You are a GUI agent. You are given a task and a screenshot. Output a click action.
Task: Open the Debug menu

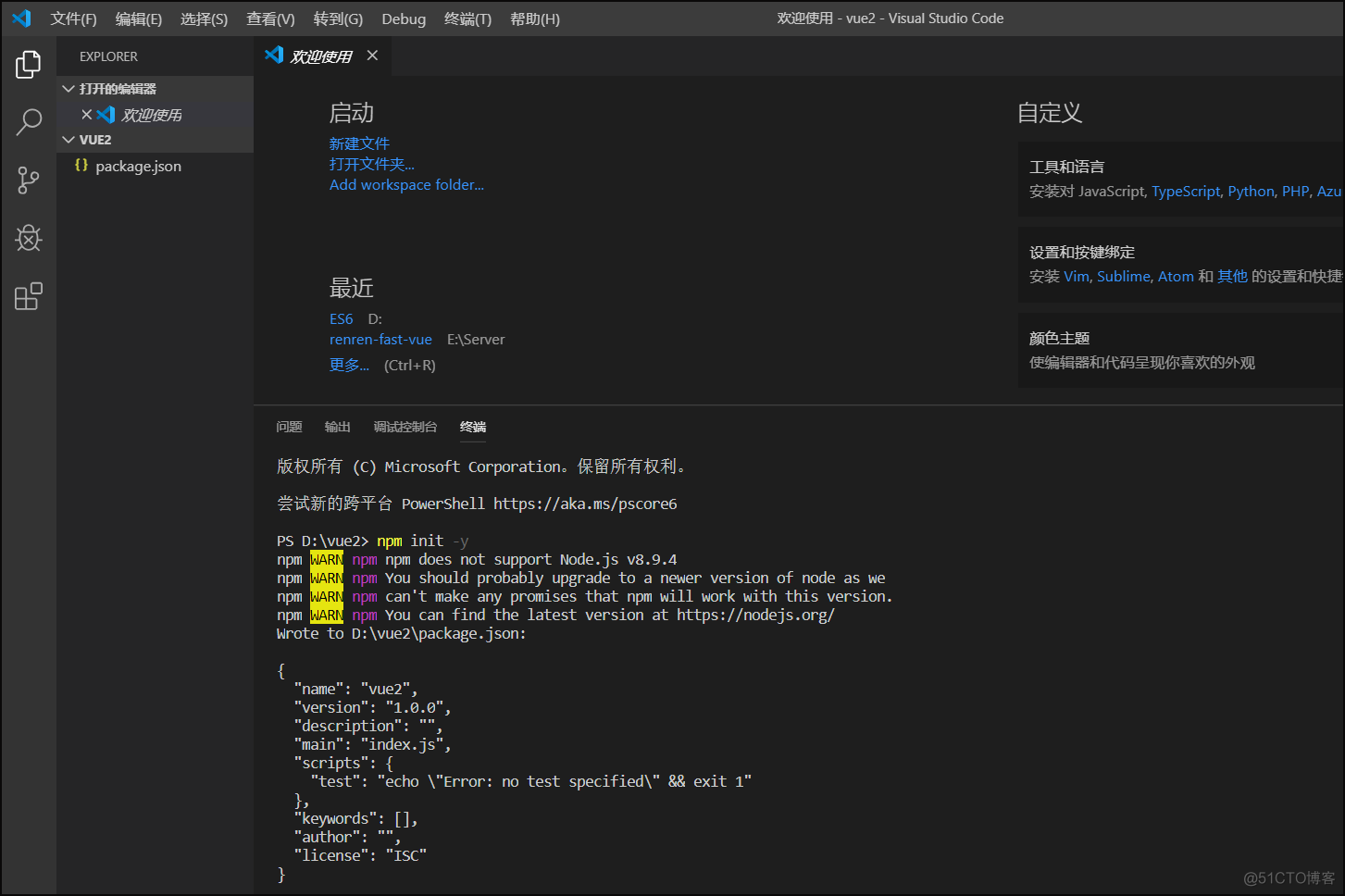[404, 19]
